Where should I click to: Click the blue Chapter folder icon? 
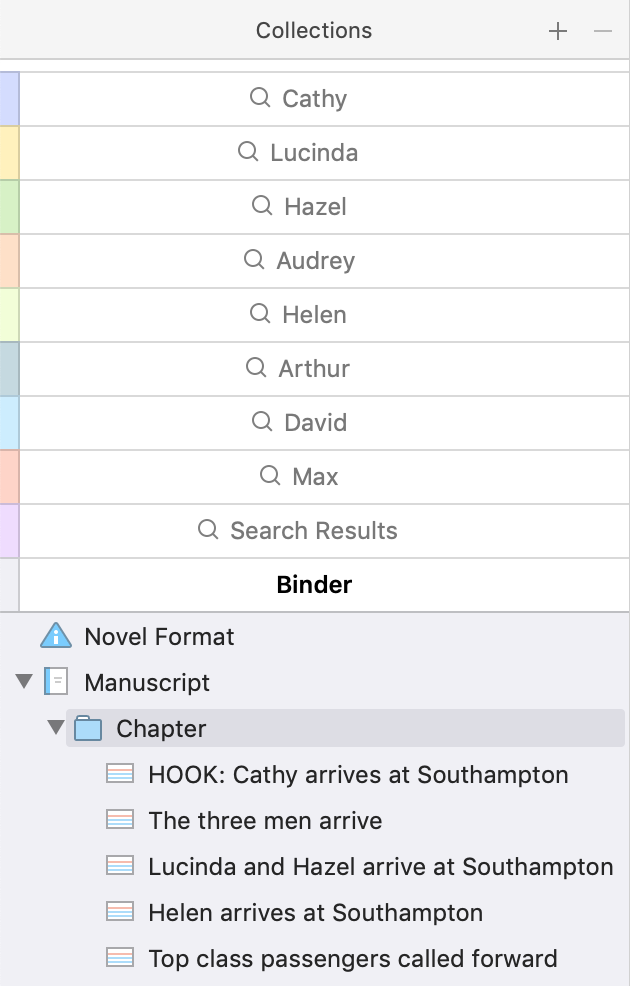(87, 728)
